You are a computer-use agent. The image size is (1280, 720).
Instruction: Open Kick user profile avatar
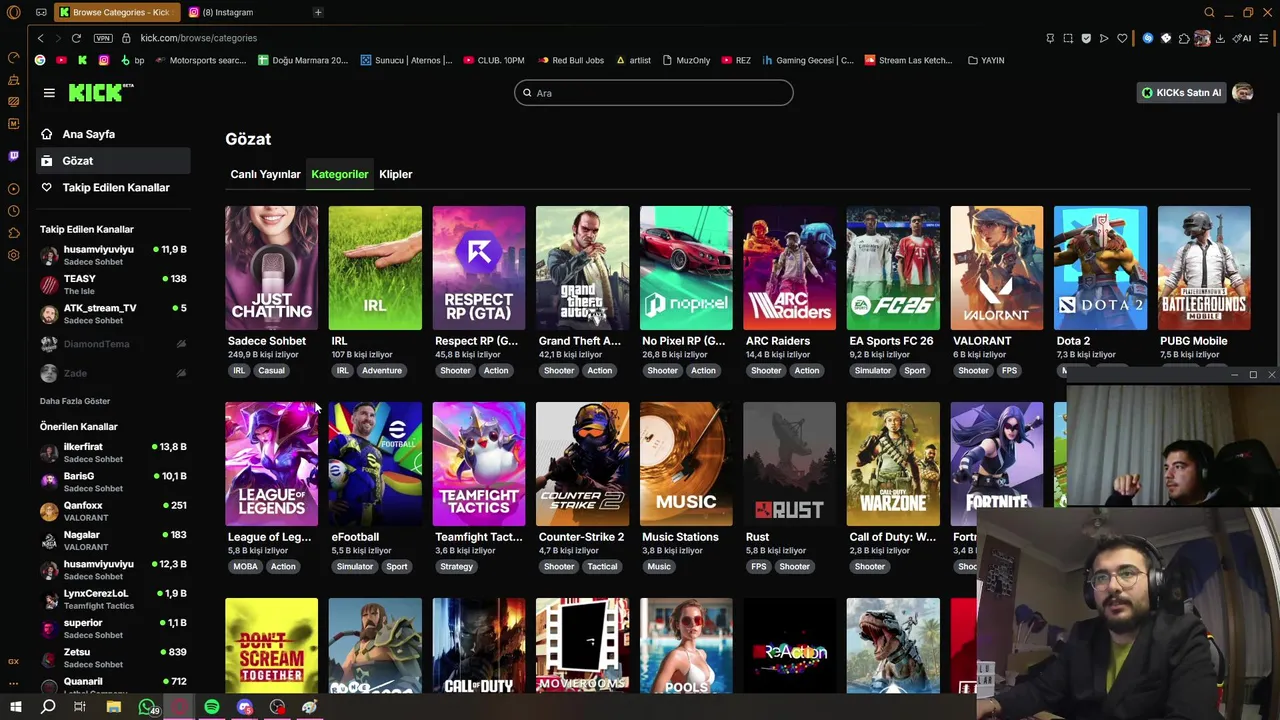click(x=1243, y=93)
